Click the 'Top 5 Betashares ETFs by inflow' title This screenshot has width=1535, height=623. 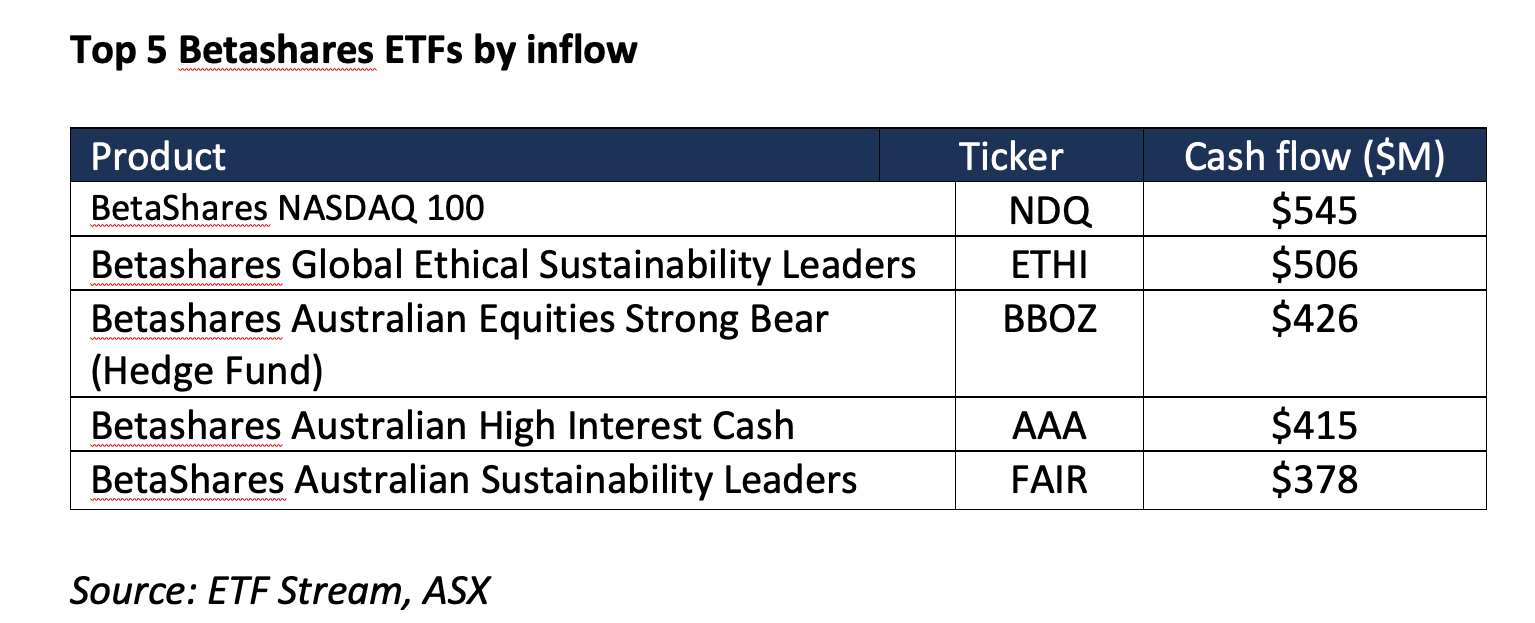pyautogui.click(x=353, y=50)
